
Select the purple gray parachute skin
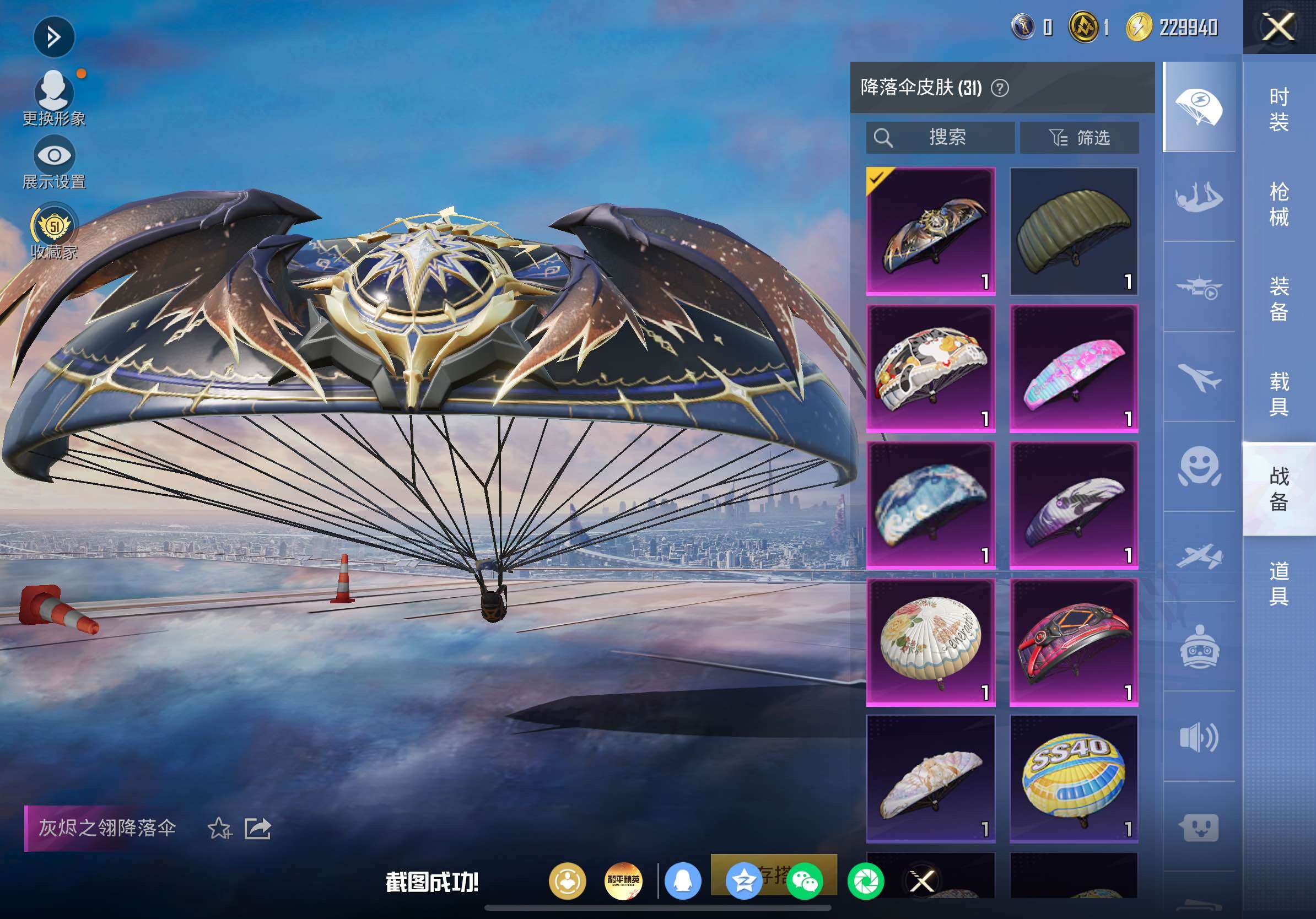tap(1074, 505)
